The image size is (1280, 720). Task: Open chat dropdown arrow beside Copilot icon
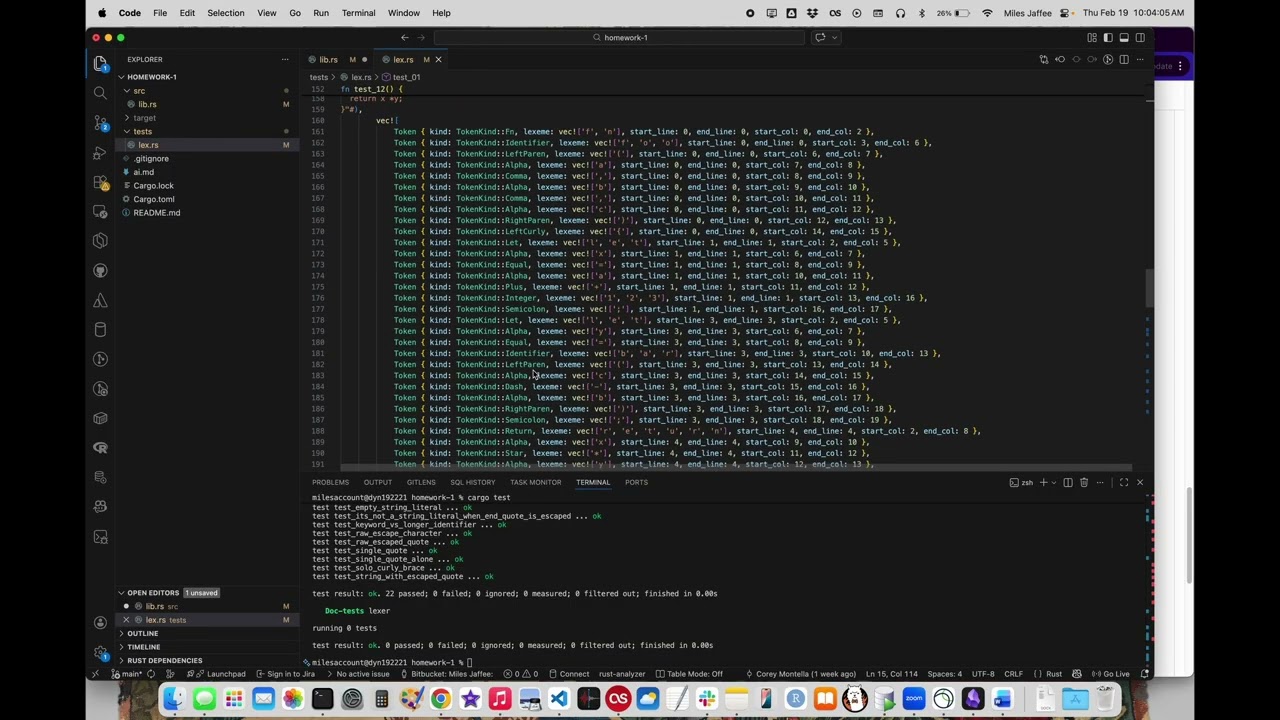pos(833,37)
